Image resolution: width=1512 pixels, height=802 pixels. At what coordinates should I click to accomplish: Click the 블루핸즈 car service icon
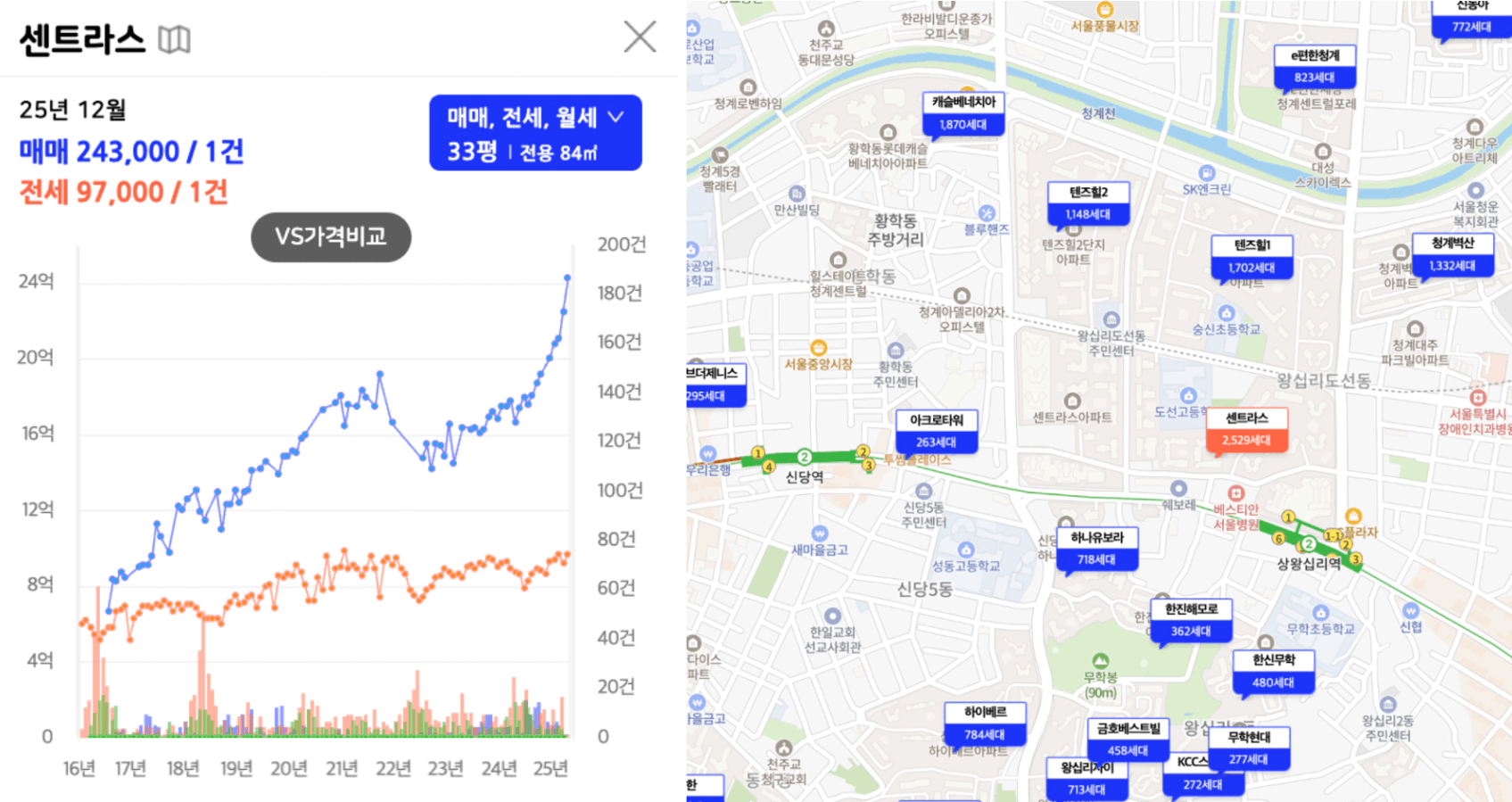[x=987, y=213]
